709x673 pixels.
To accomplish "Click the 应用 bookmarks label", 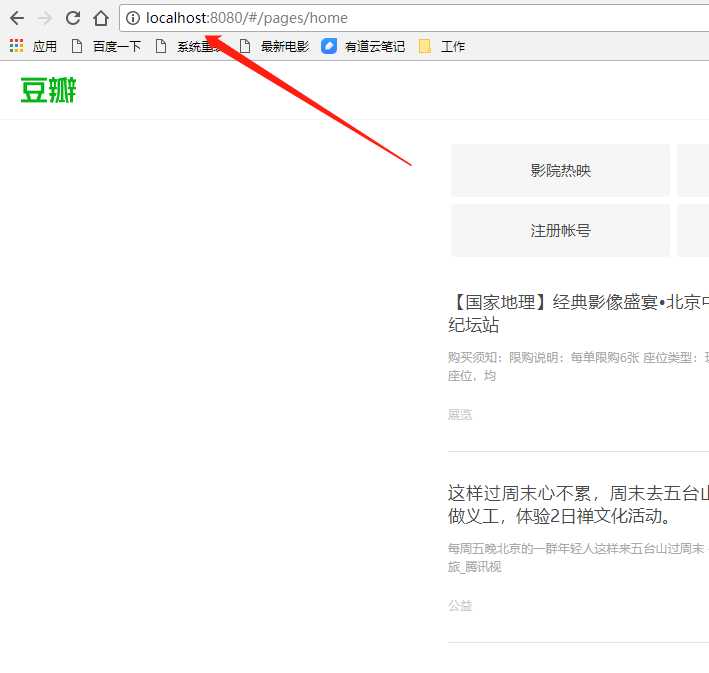I will coord(44,46).
